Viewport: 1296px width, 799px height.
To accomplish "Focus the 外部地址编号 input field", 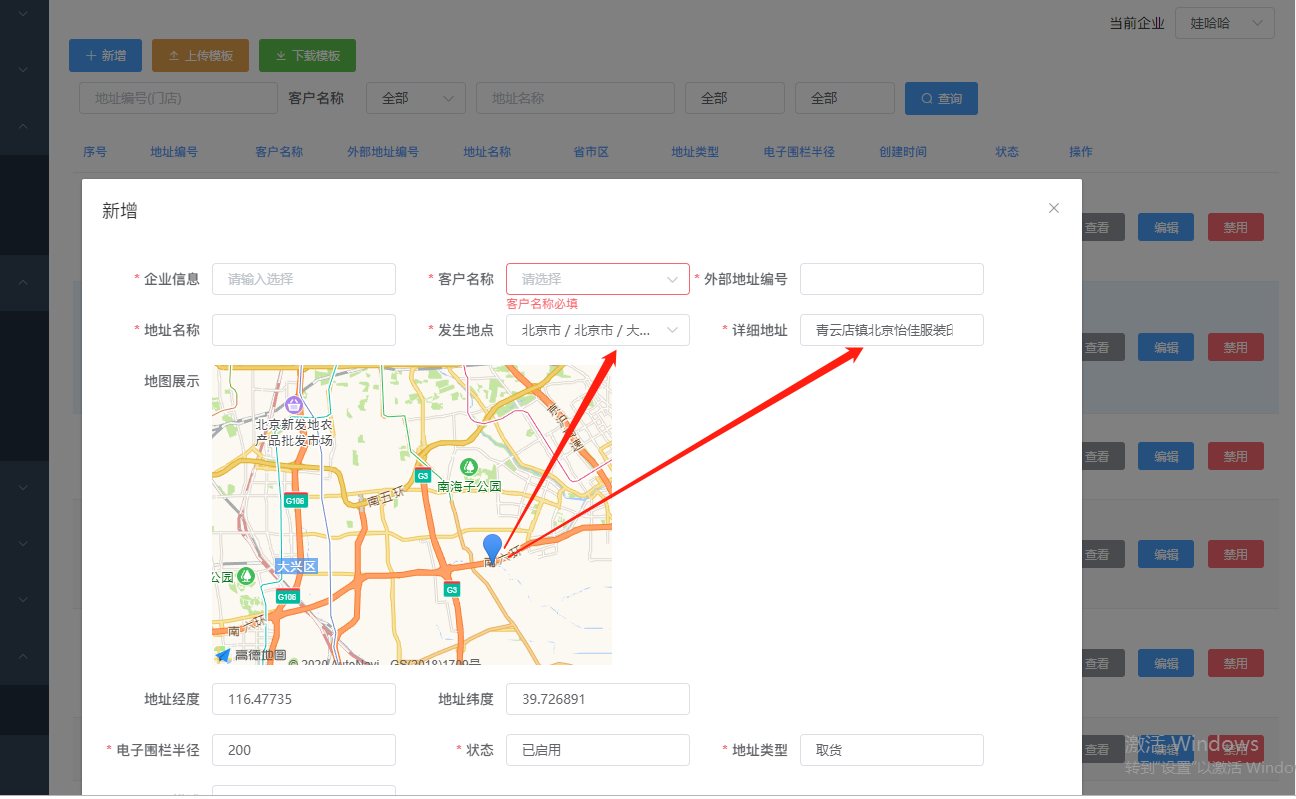I will [x=892, y=279].
